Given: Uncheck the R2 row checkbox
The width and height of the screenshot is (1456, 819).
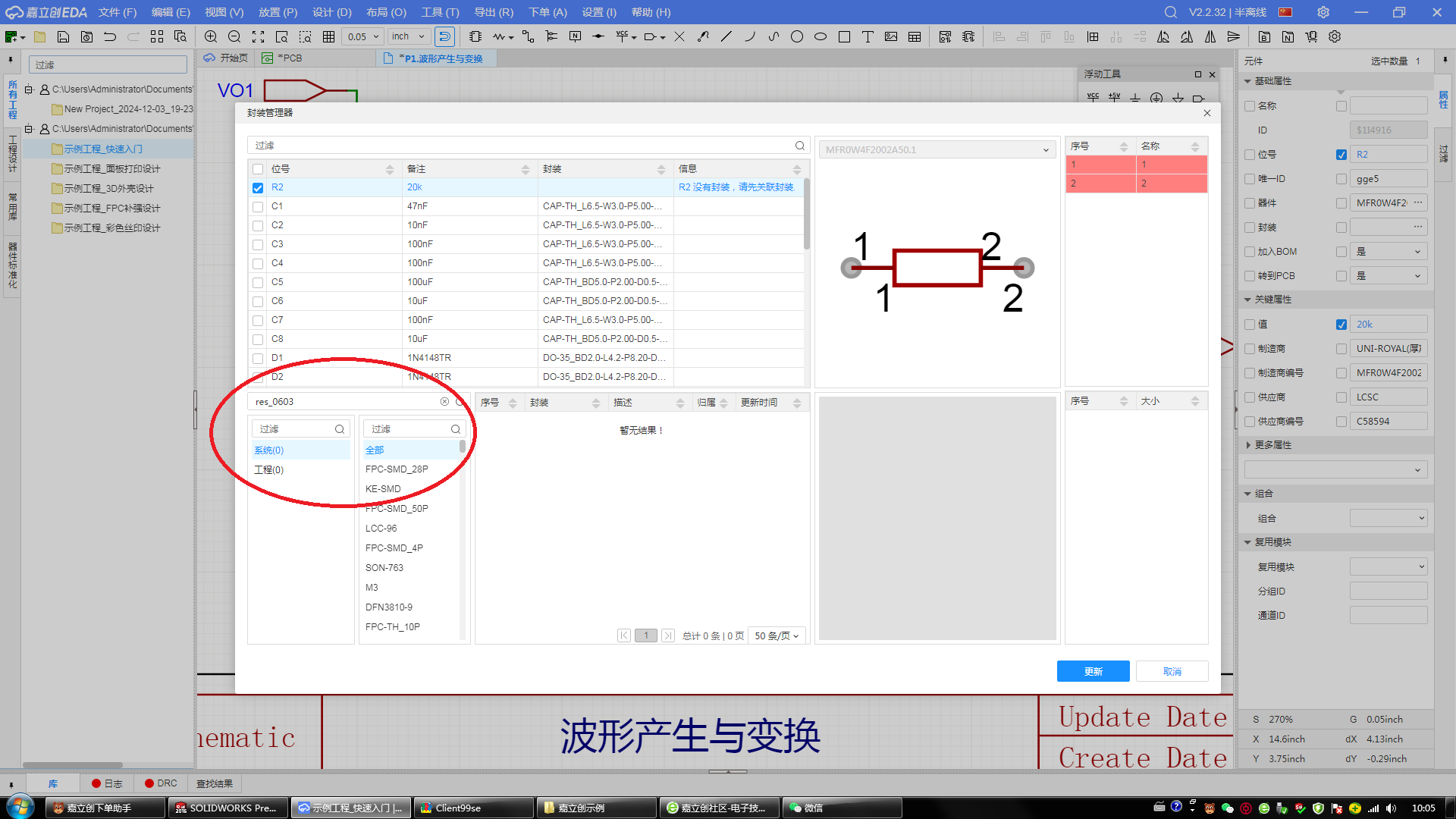Looking at the screenshot, I should pos(258,188).
